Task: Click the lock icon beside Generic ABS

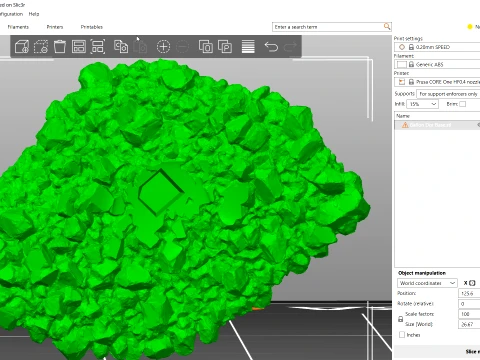Action: pyautogui.click(x=411, y=64)
